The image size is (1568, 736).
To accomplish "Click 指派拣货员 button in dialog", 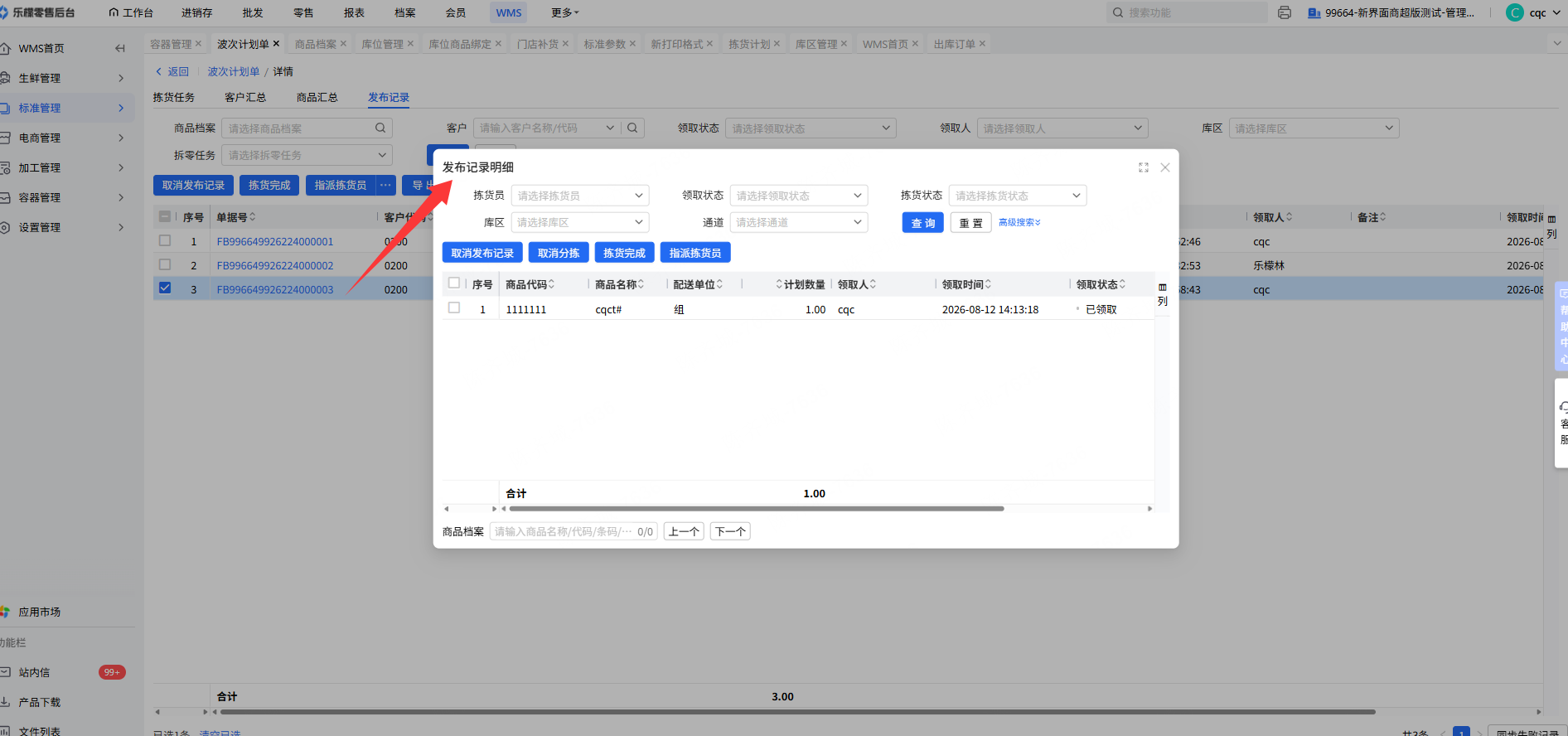I will coord(695,253).
